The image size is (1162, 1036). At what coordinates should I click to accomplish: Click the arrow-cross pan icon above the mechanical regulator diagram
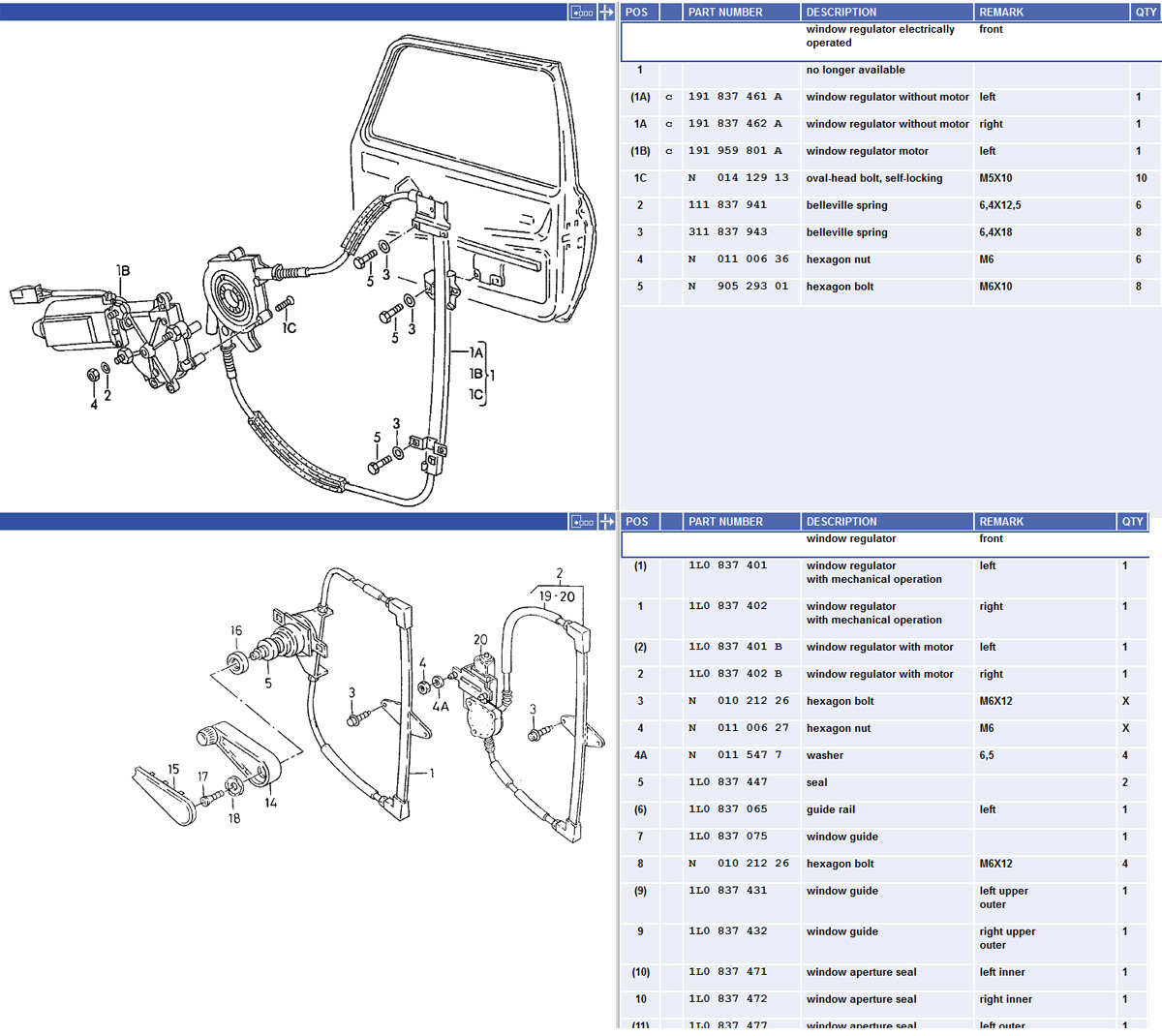[606, 521]
